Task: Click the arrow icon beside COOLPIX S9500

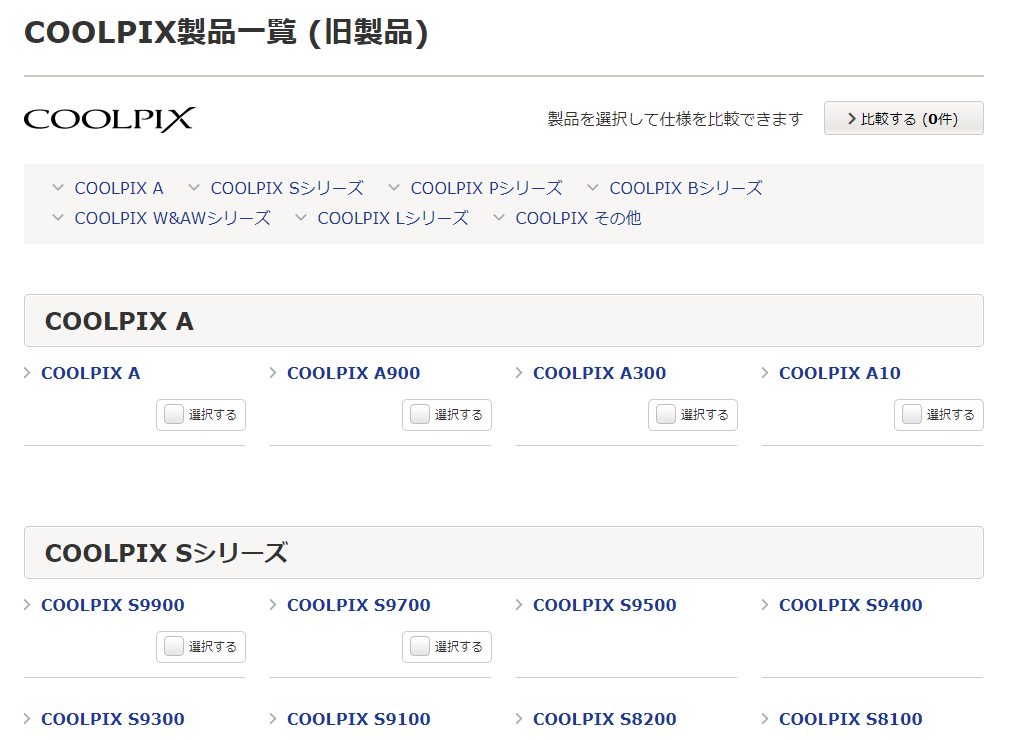Action: 519,605
